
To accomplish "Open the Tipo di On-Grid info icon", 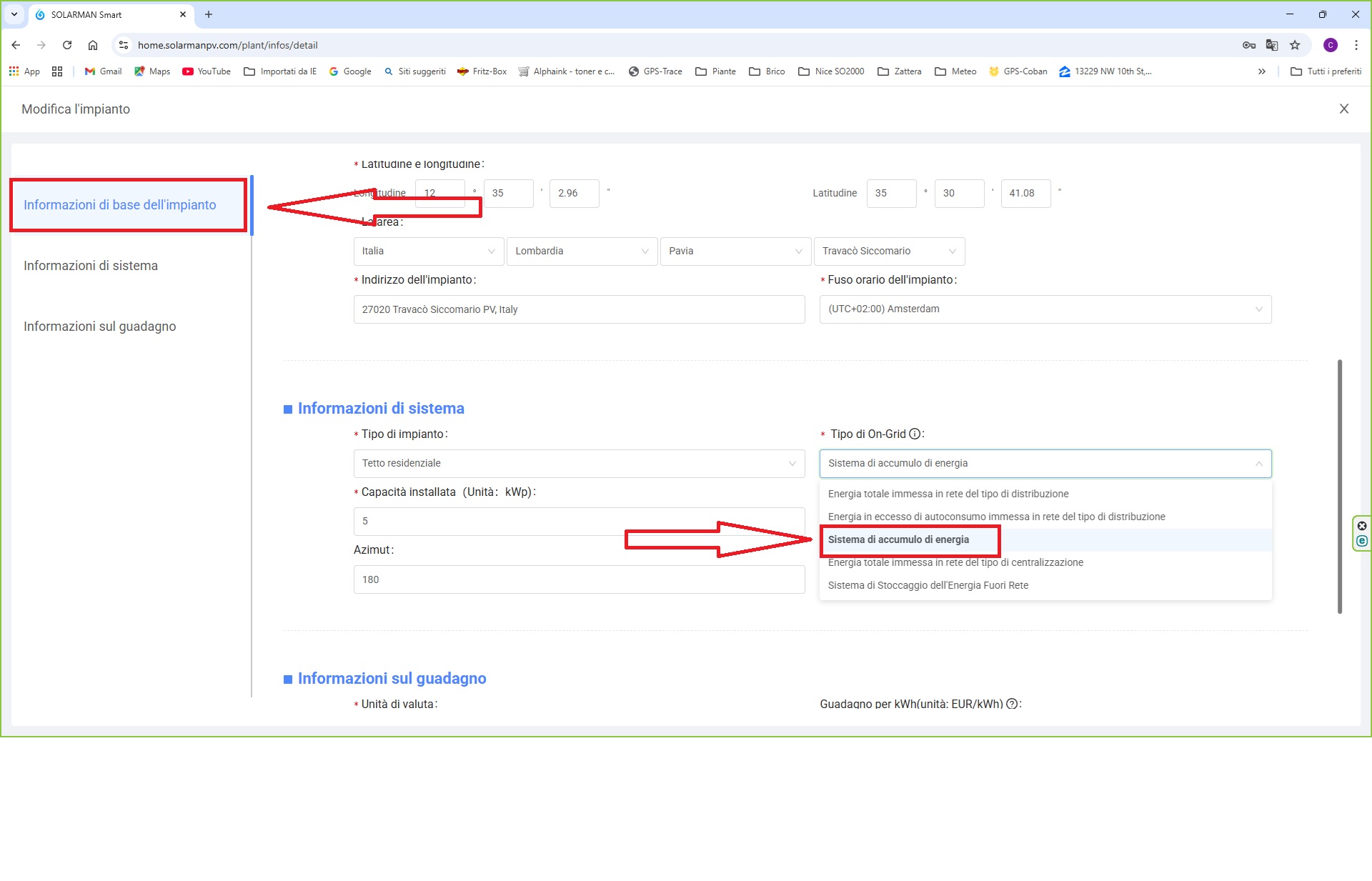I will 915,434.
